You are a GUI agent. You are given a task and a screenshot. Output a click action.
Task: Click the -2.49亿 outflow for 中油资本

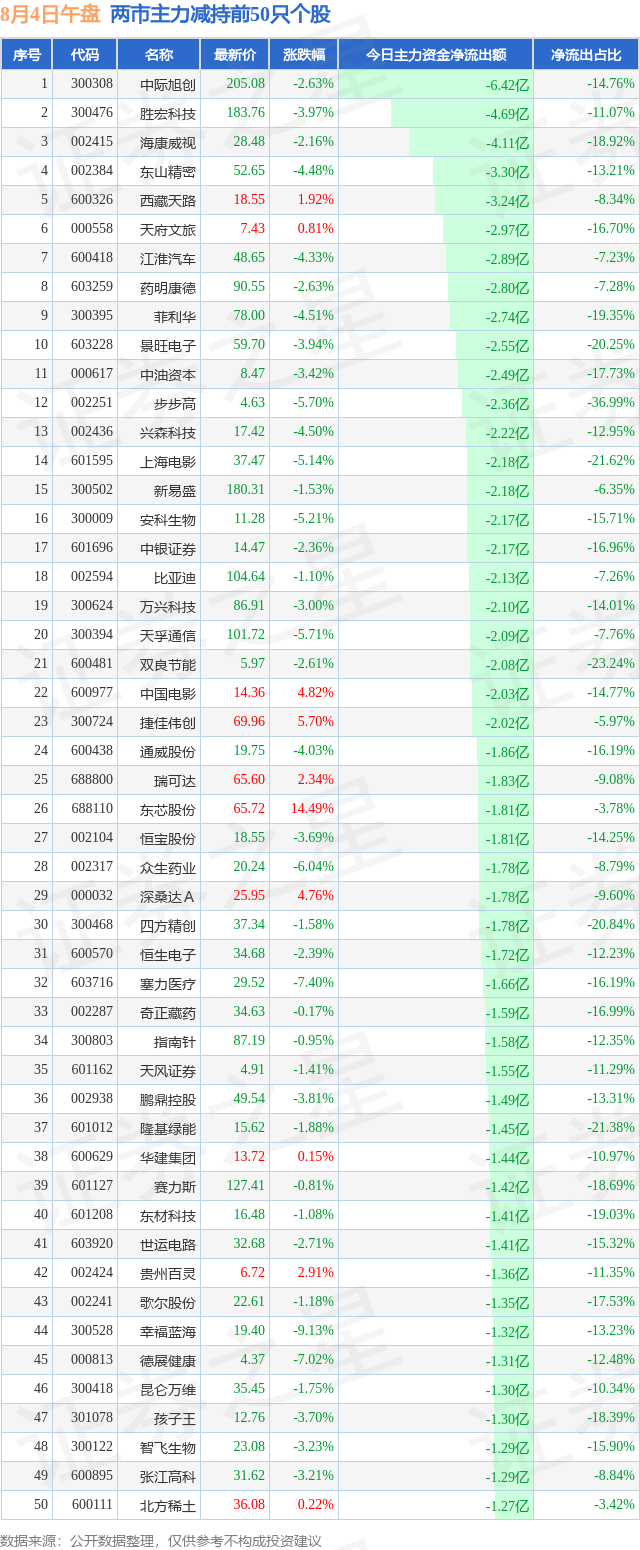click(x=507, y=375)
